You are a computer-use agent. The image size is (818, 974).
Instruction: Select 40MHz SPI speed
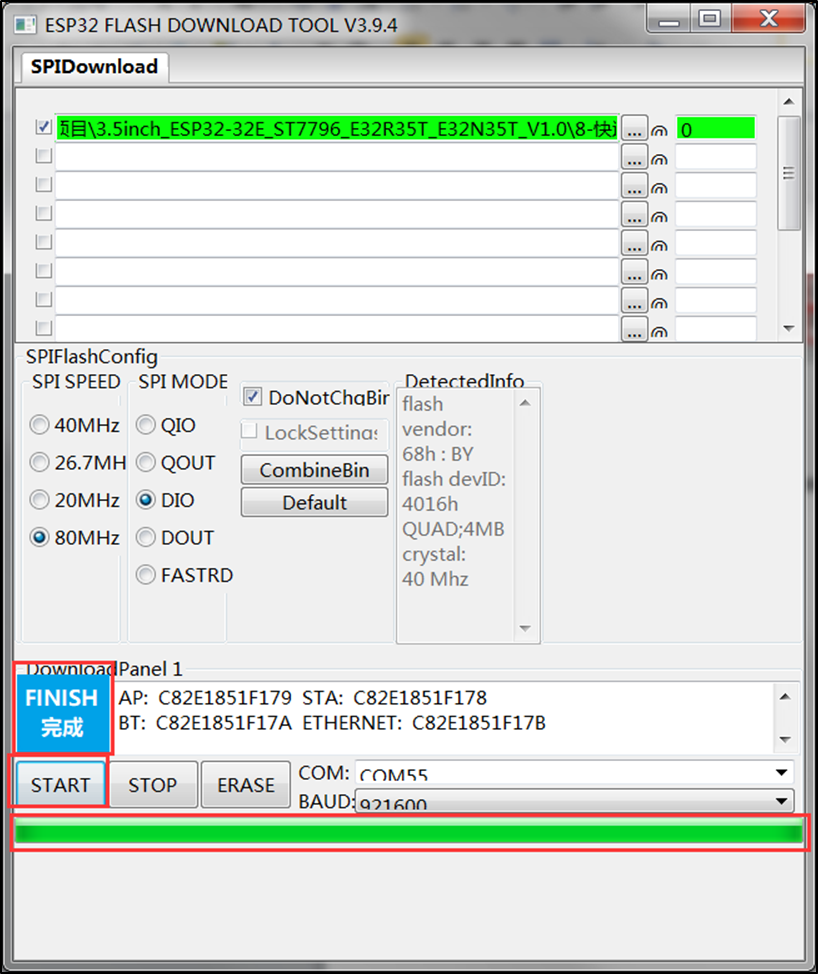tap(40, 425)
